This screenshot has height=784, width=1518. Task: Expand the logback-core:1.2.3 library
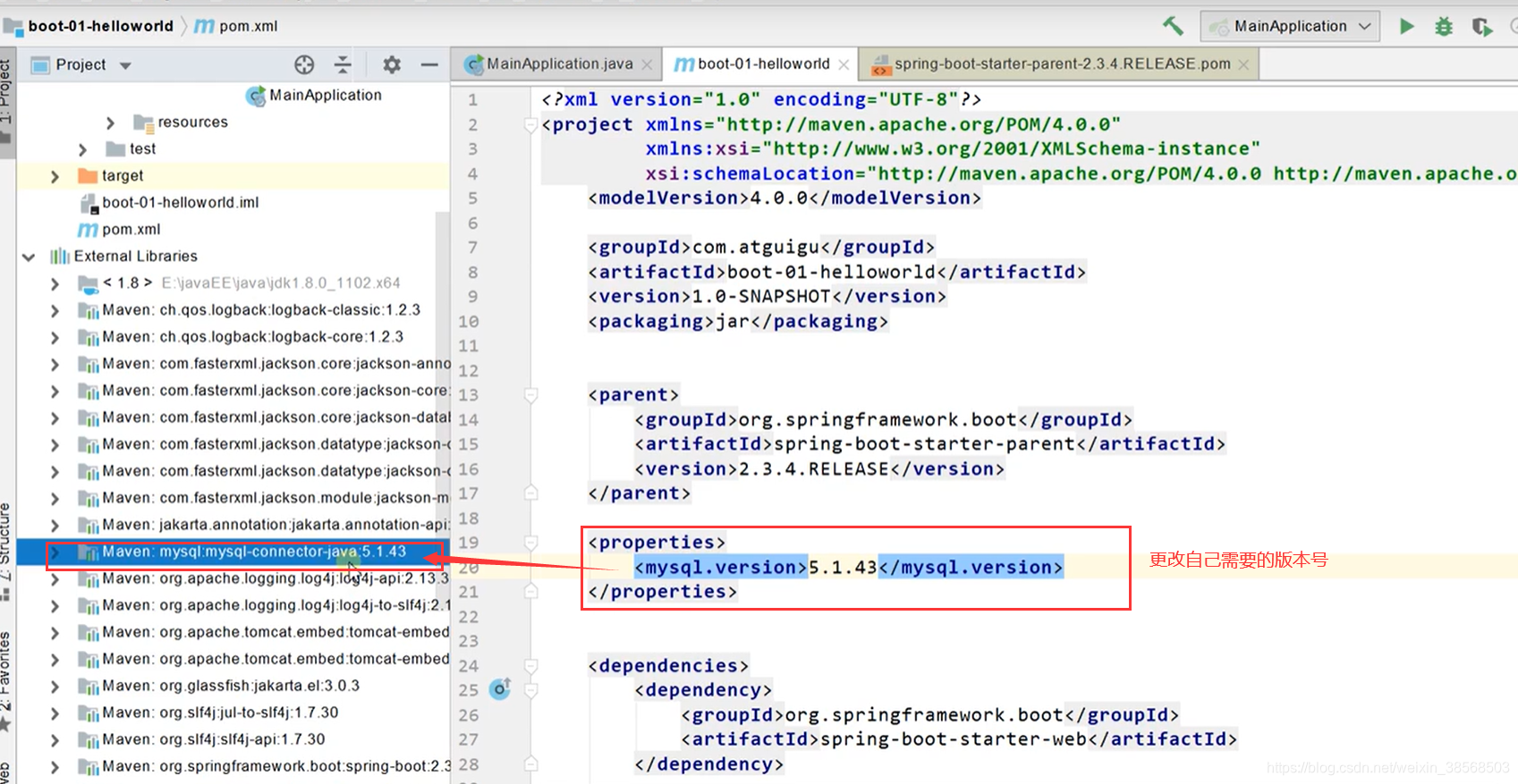click(55, 337)
